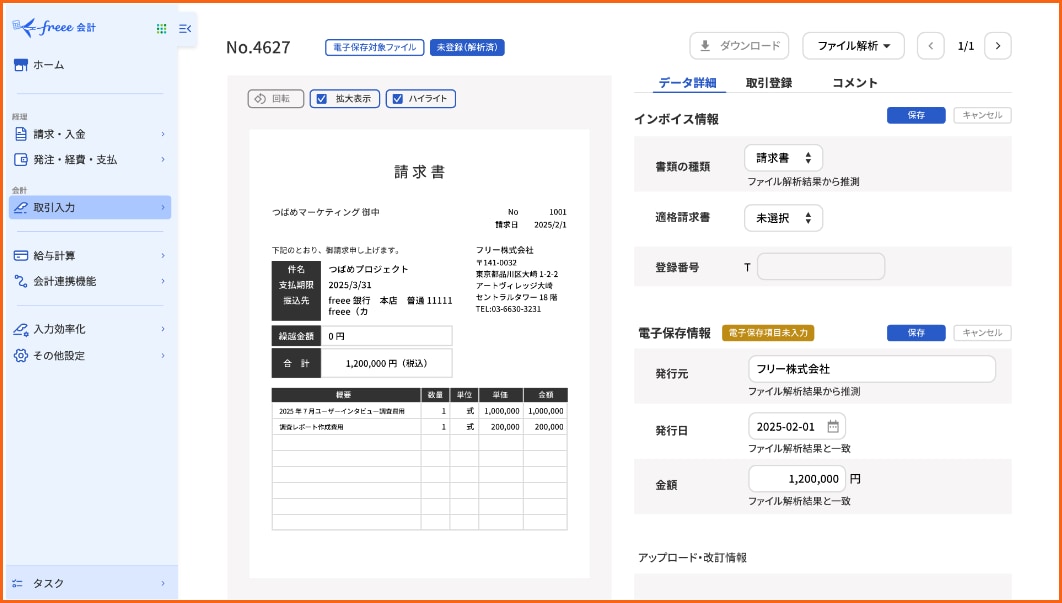Uncheck the 拡大表示 checkbox
This screenshot has width=1062, height=603.
tap(320, 99)
